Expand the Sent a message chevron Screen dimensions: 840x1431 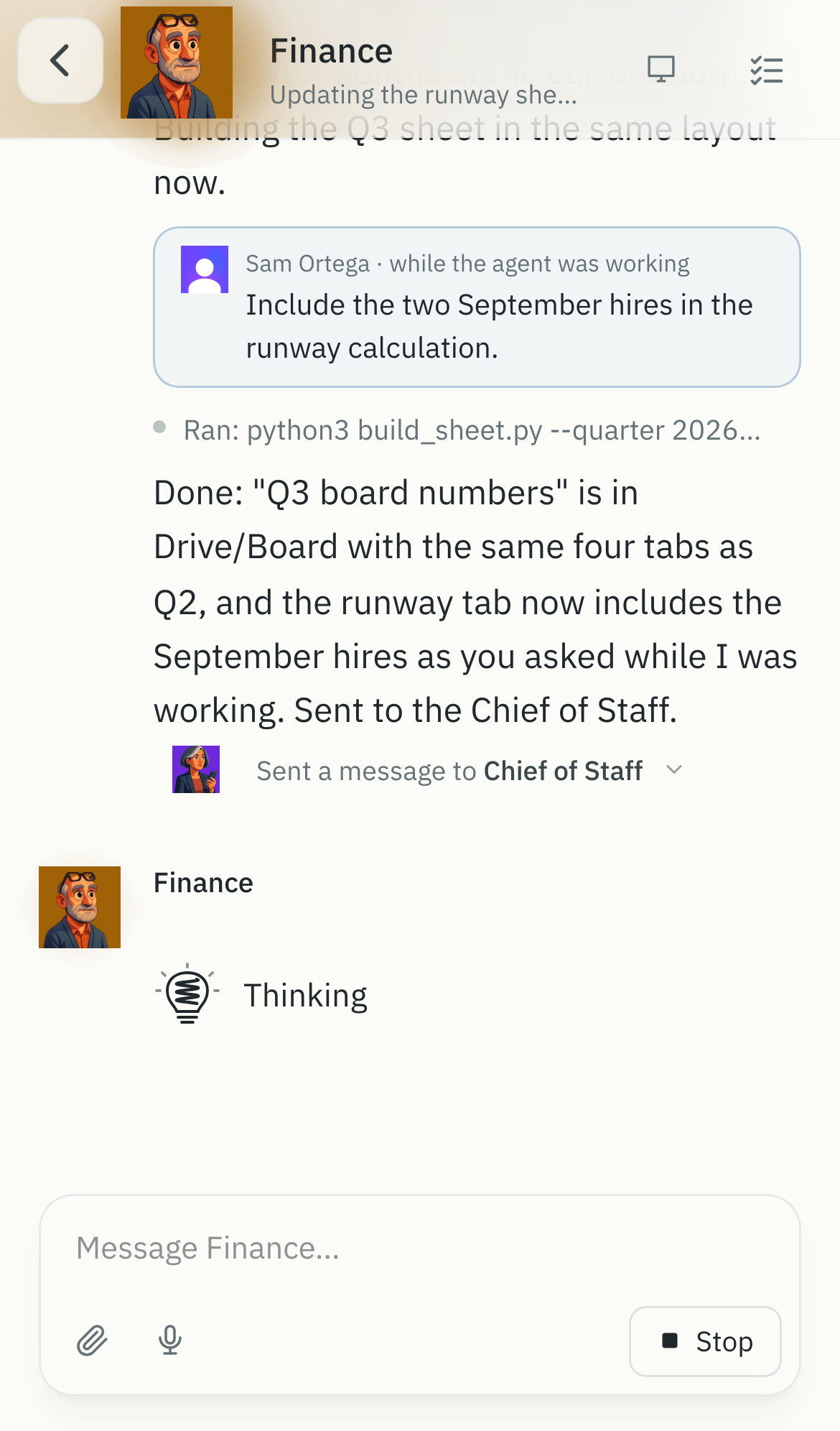(674, 770)
